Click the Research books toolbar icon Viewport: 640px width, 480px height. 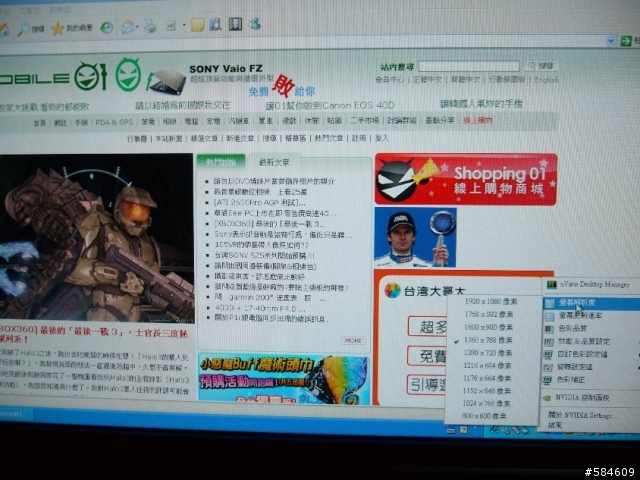tap(215, 24)
